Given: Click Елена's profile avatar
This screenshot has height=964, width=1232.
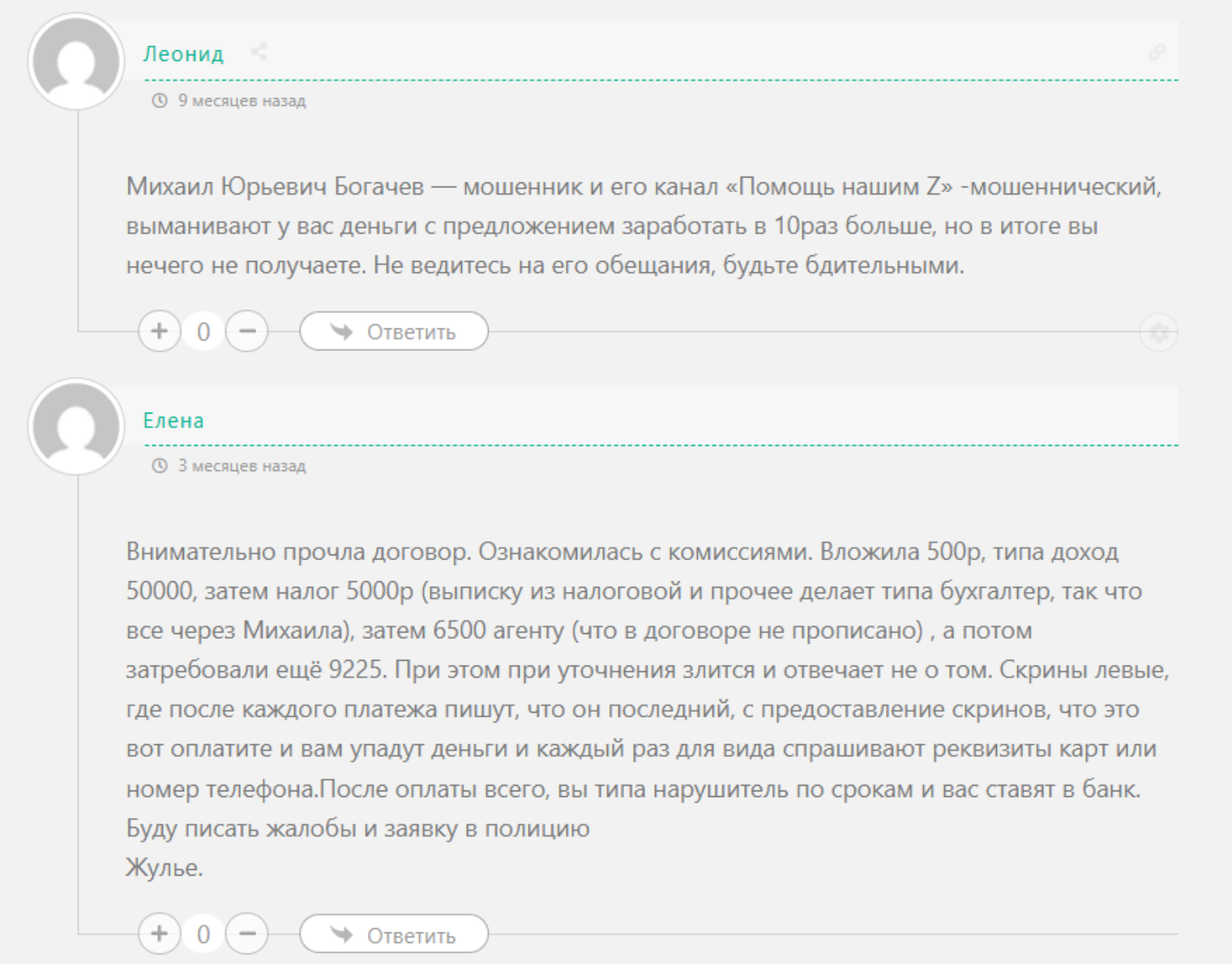Looking at the screenshot, I should (76, 426).
